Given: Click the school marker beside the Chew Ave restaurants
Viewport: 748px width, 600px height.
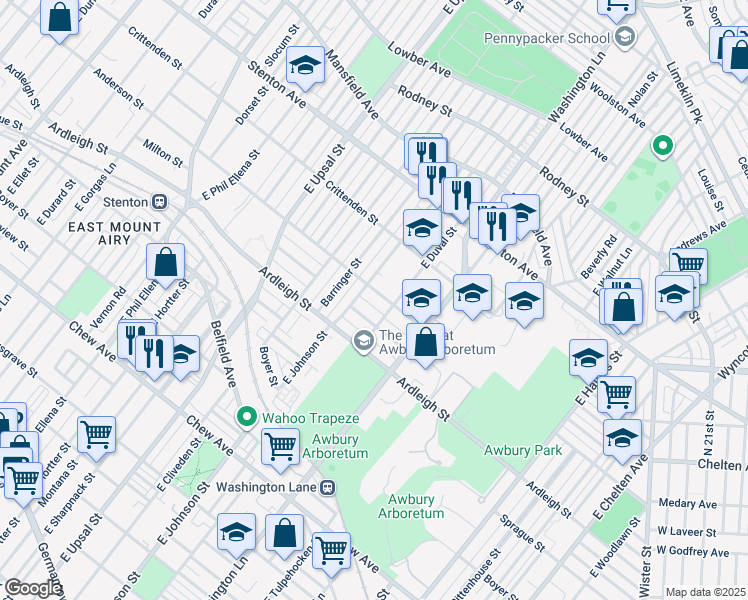Looking at the screenshot, I should click(x=186, y=357).
